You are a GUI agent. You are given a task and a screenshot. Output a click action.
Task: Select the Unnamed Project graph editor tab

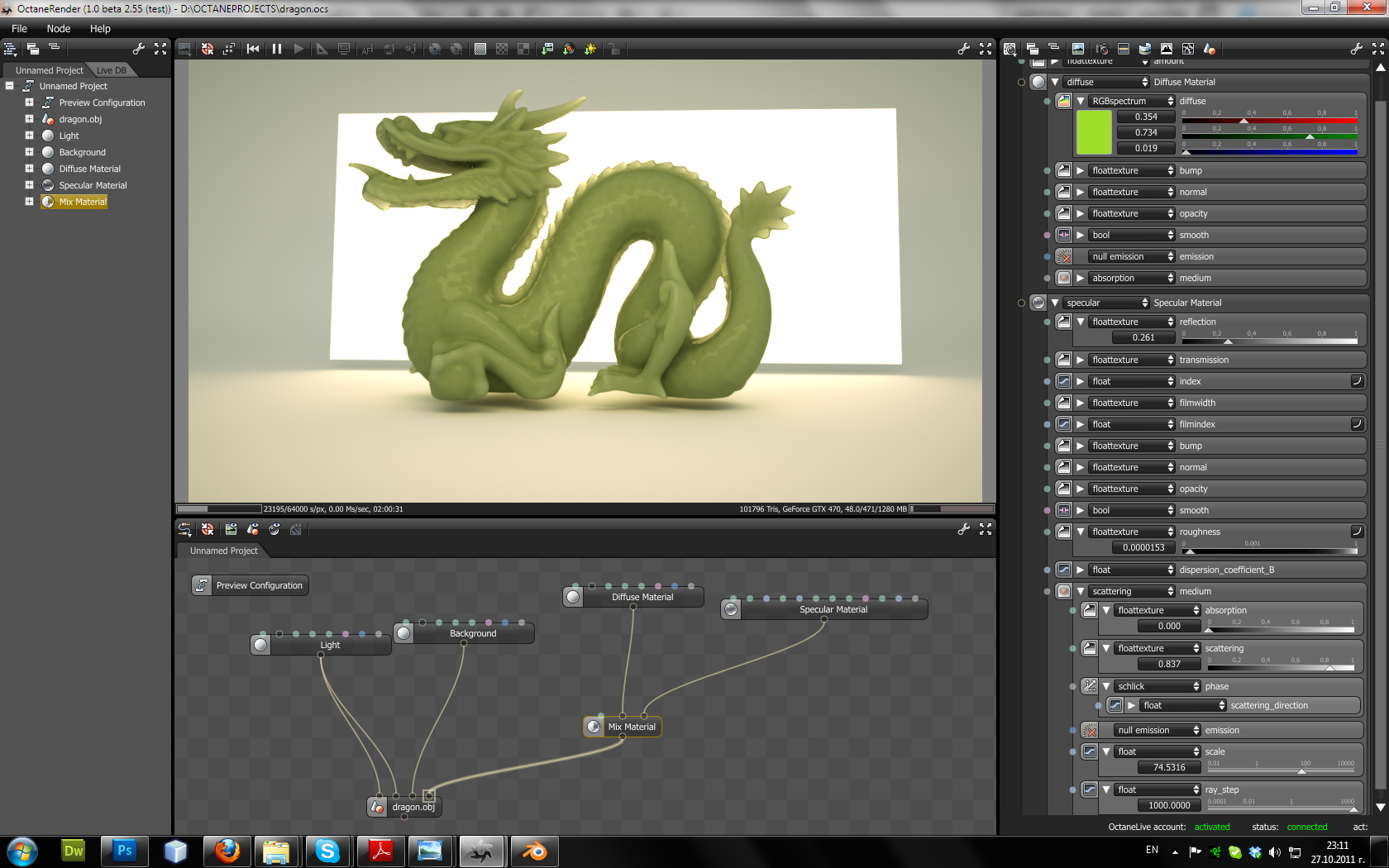(x=224, y=551)
